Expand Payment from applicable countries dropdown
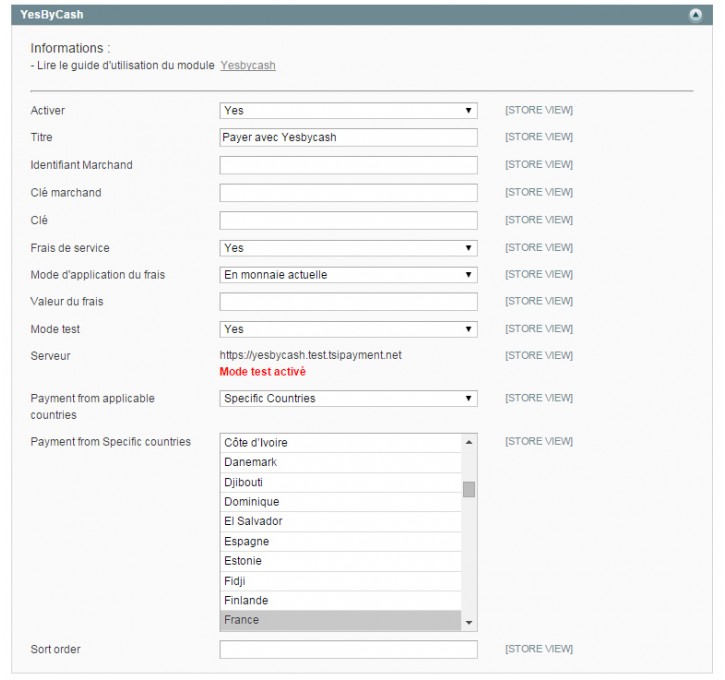Screen dimensions: 725x680 click(x=348, y=398)
